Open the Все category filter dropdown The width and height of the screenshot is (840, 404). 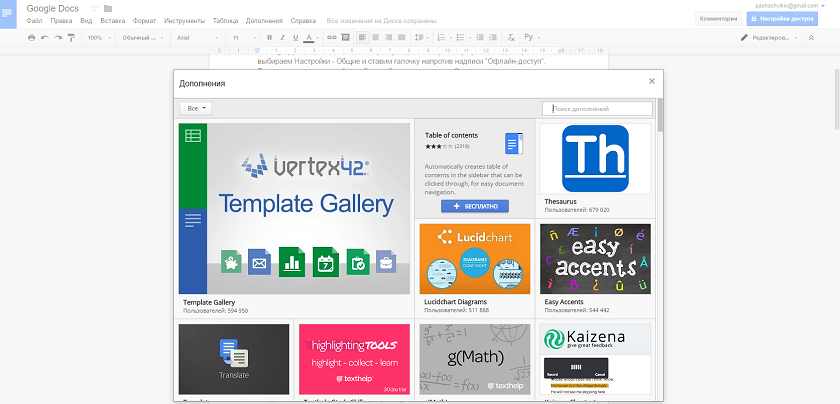(x=196, y=108)
